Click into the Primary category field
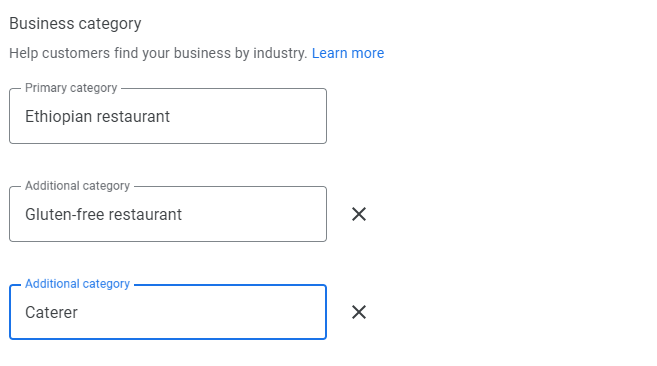Viewport: 657px width, 366px height. point(168,116)
